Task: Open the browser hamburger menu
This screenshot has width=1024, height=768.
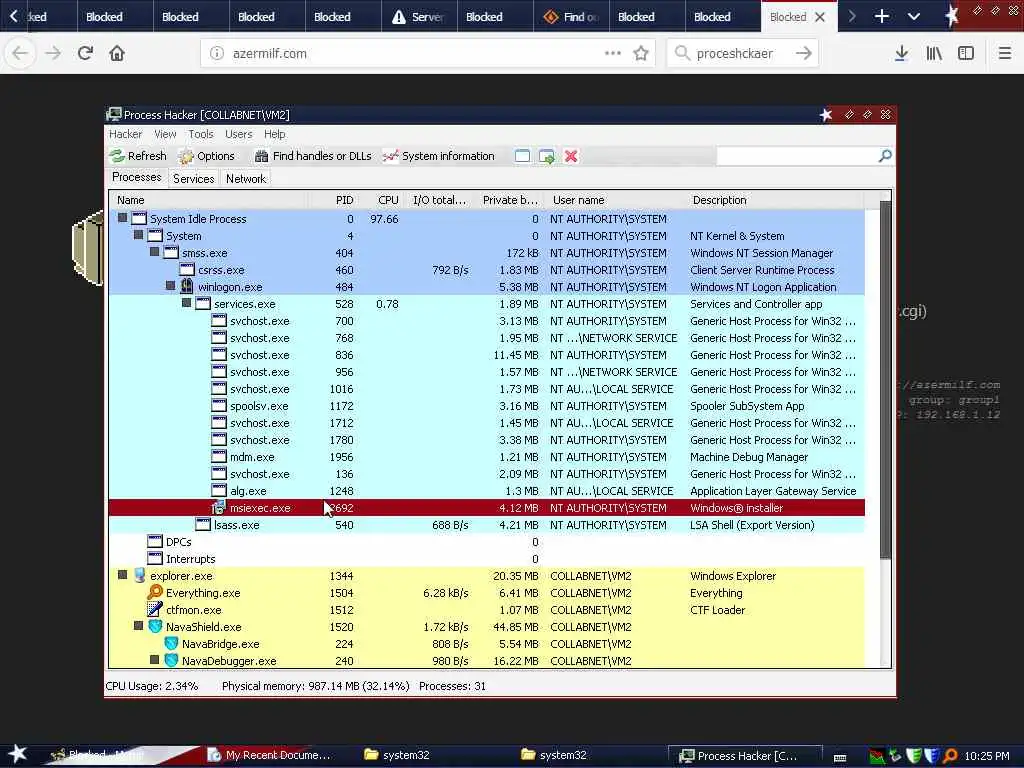Action: click(1004, 53)
